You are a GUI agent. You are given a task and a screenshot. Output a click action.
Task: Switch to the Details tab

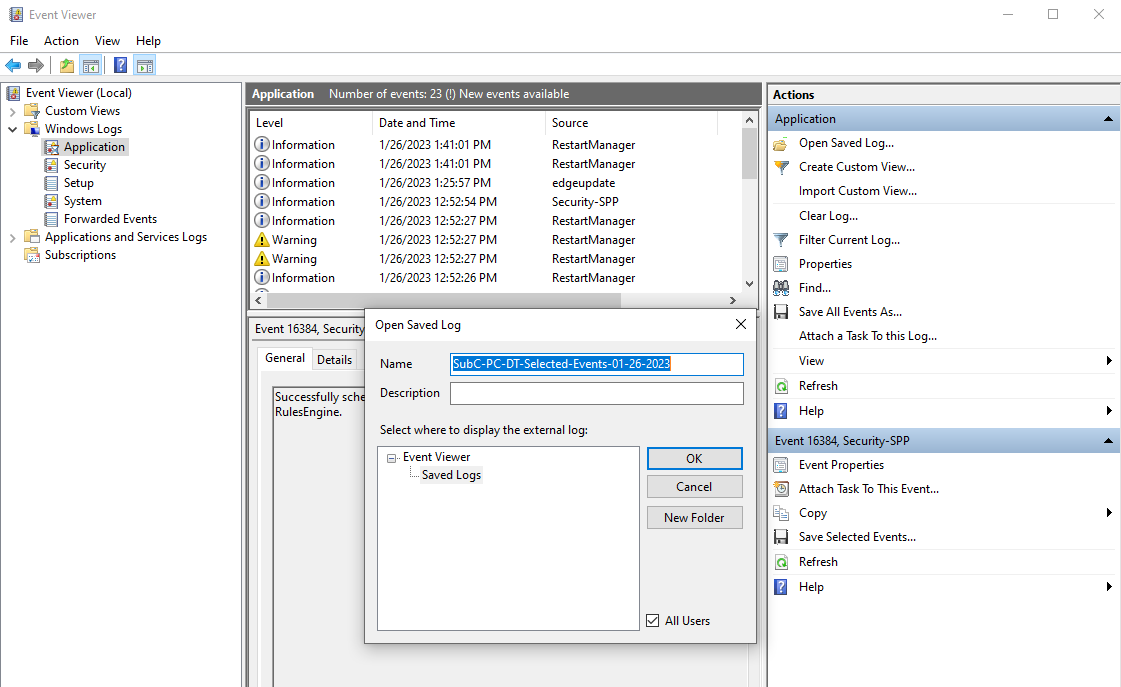click(335, 360)
